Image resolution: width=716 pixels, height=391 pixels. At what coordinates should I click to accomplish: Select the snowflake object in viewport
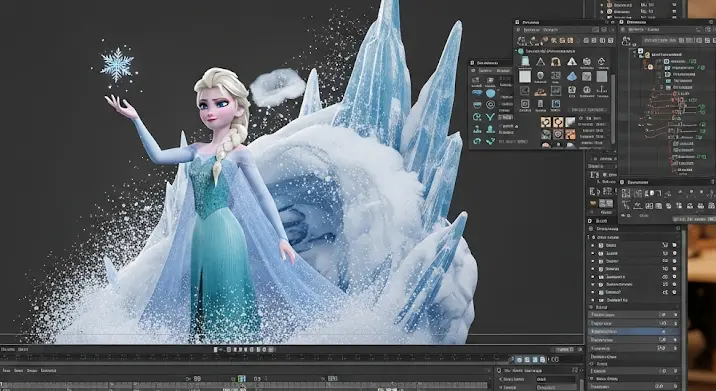[117, 65]
